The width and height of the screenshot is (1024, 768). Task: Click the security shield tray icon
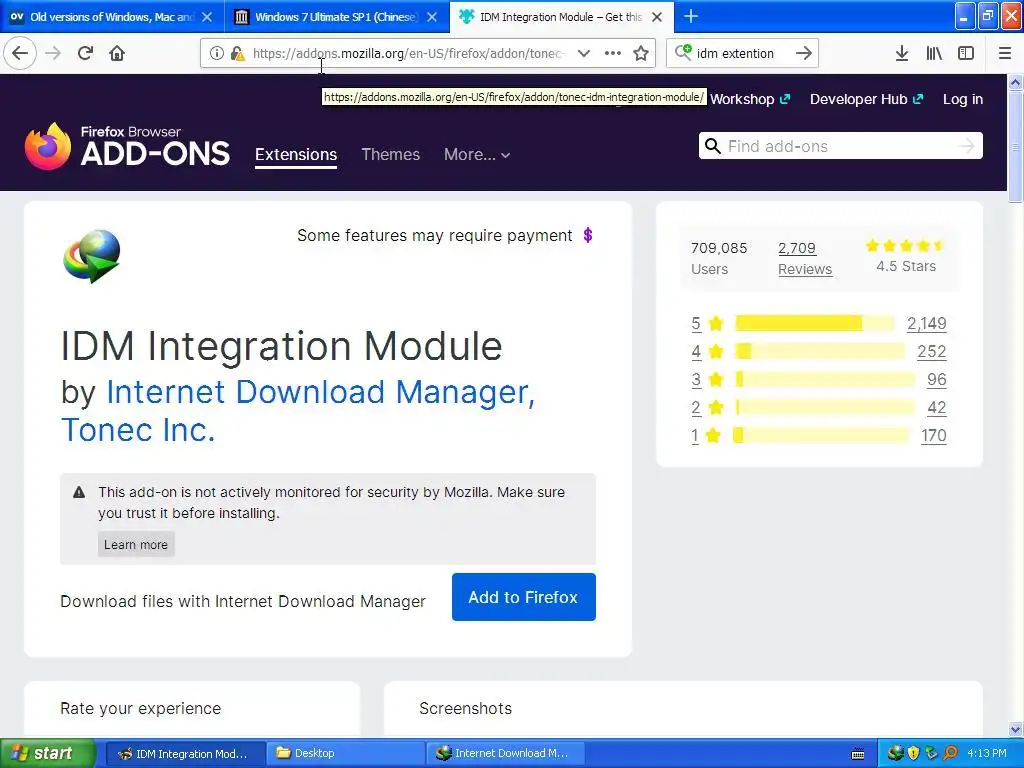[x=913, y=754]
